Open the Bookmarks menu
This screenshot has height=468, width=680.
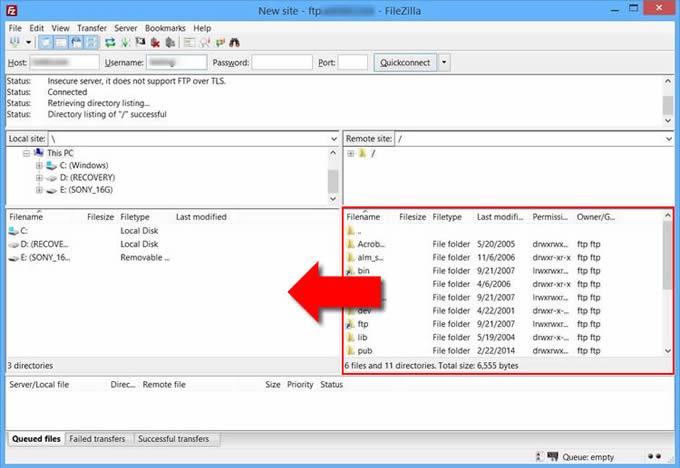tap(165, 28)
